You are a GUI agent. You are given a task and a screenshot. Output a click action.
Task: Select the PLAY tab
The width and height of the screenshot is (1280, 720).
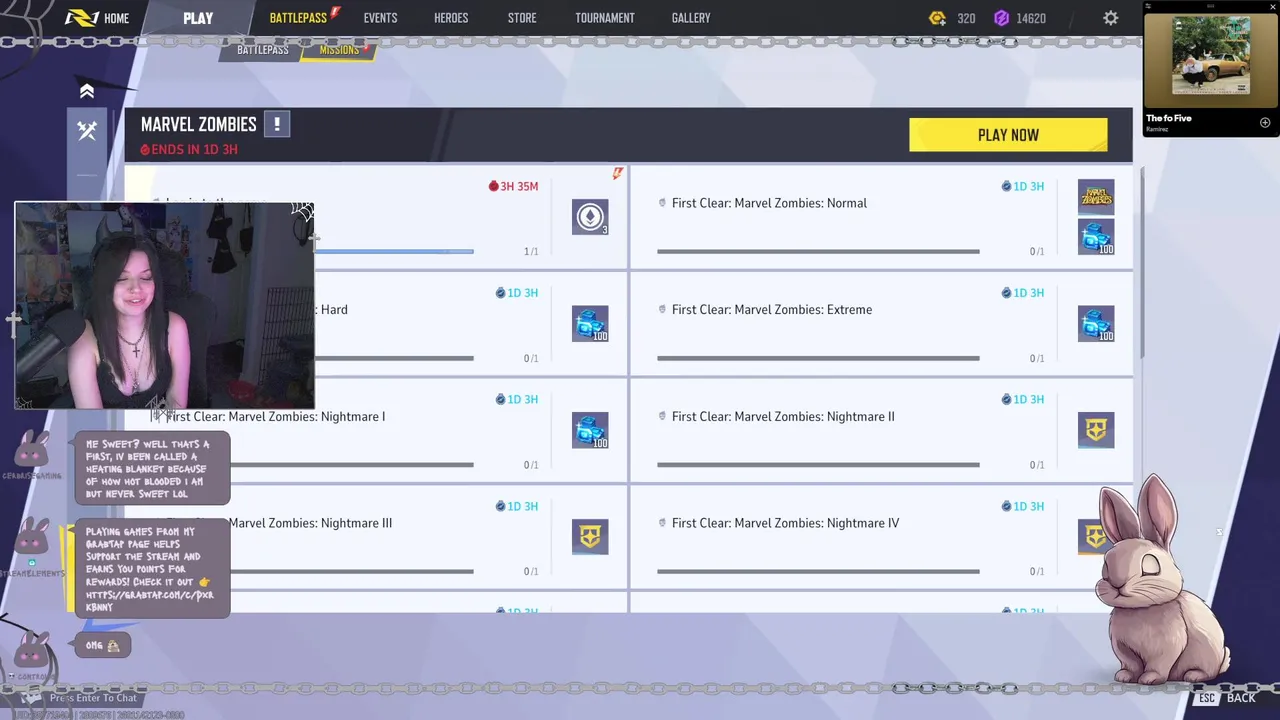click(198, 18)
